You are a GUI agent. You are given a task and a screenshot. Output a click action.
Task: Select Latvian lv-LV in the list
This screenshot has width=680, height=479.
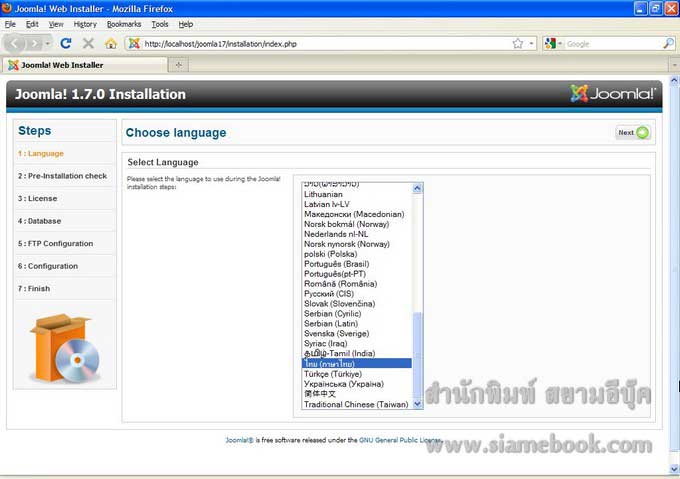[357, 204]
